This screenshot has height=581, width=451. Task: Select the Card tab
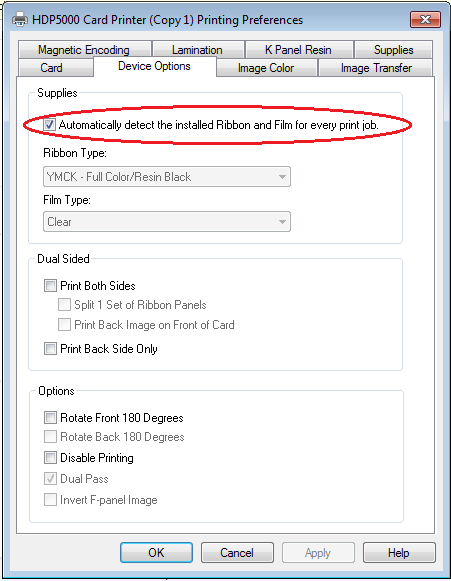(52, 68)
